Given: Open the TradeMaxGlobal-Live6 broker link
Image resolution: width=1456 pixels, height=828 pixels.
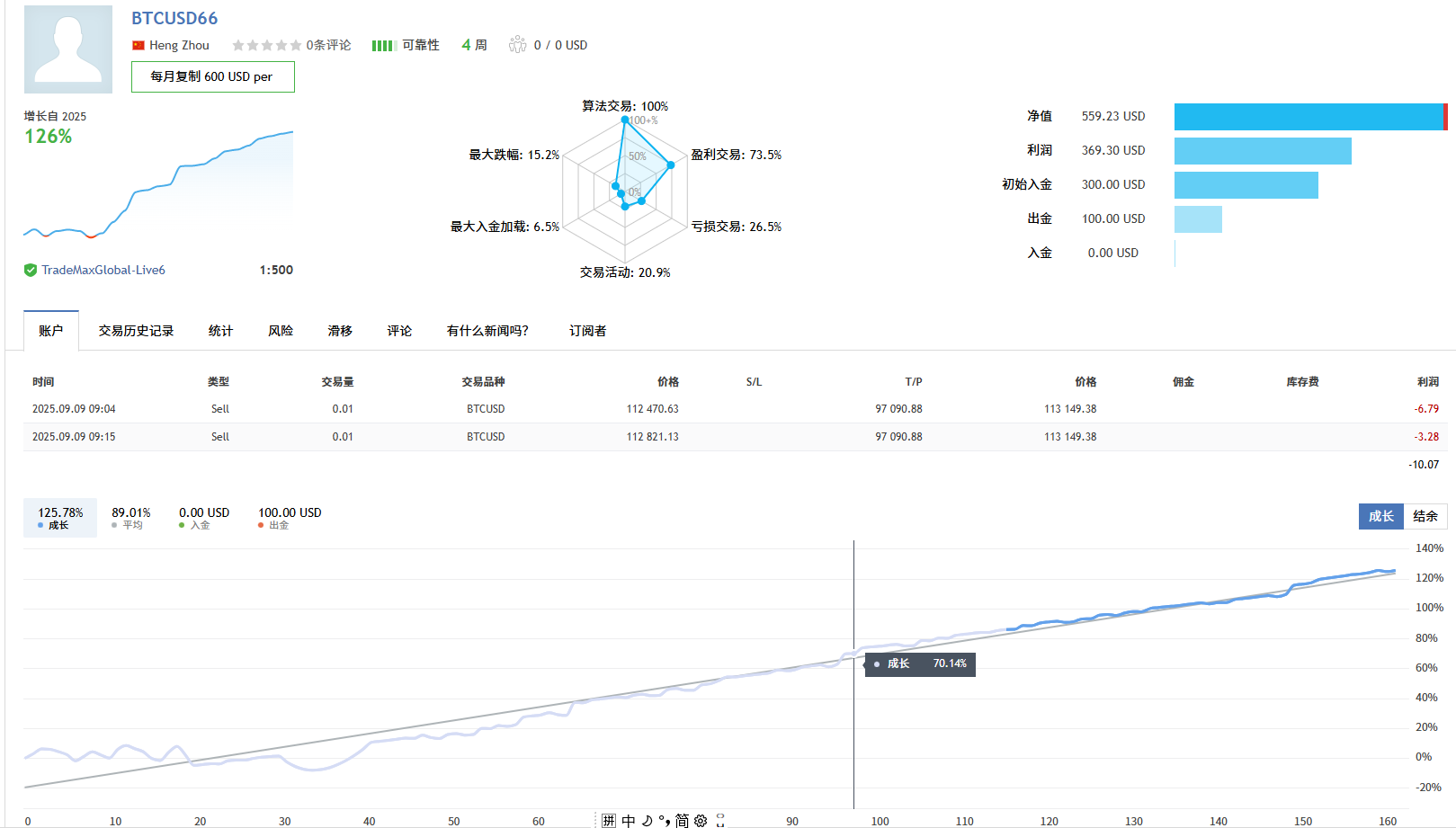Looking at the screenshot, I should coord(103,270).
